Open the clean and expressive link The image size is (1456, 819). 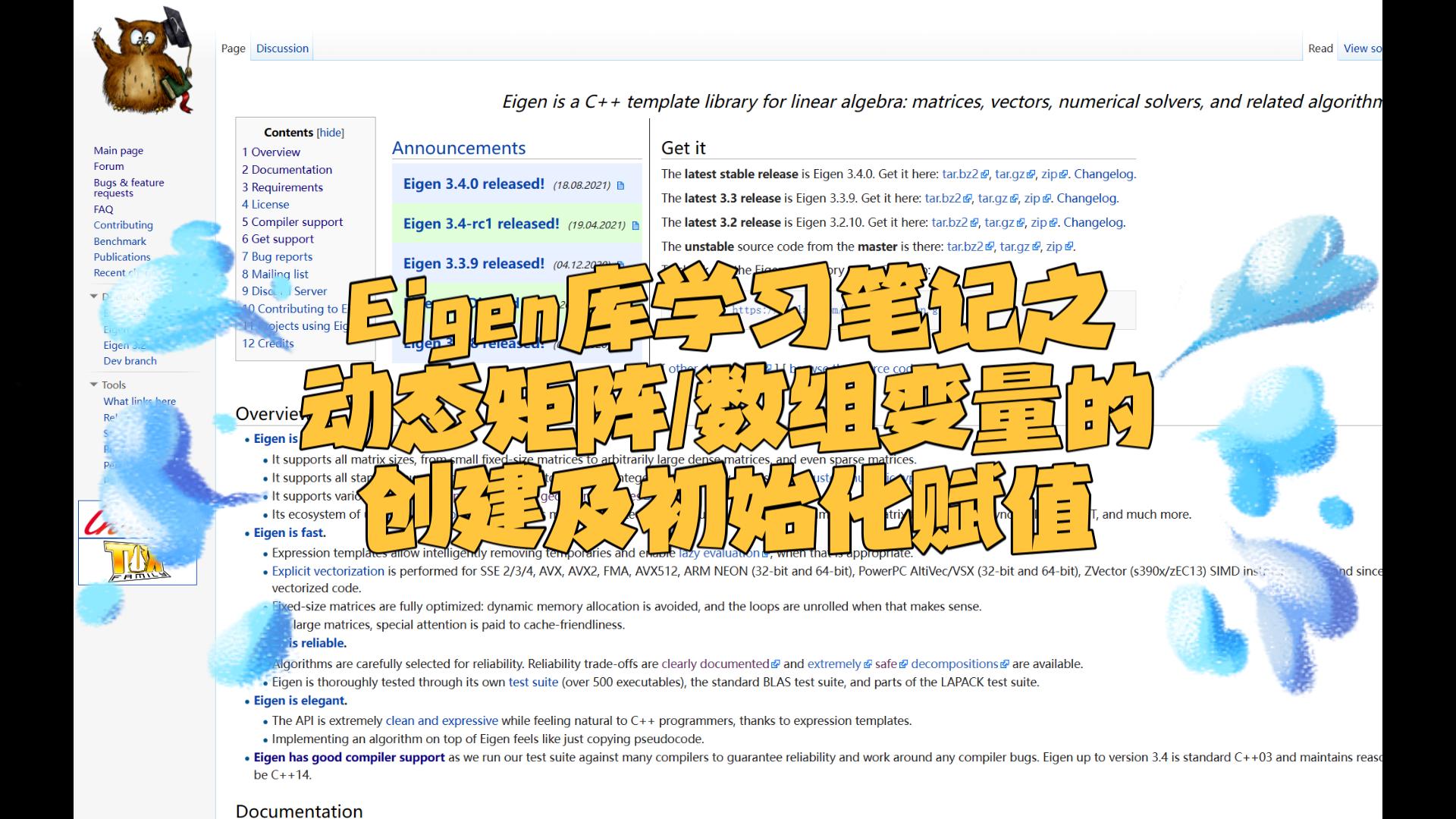(442, 721)
